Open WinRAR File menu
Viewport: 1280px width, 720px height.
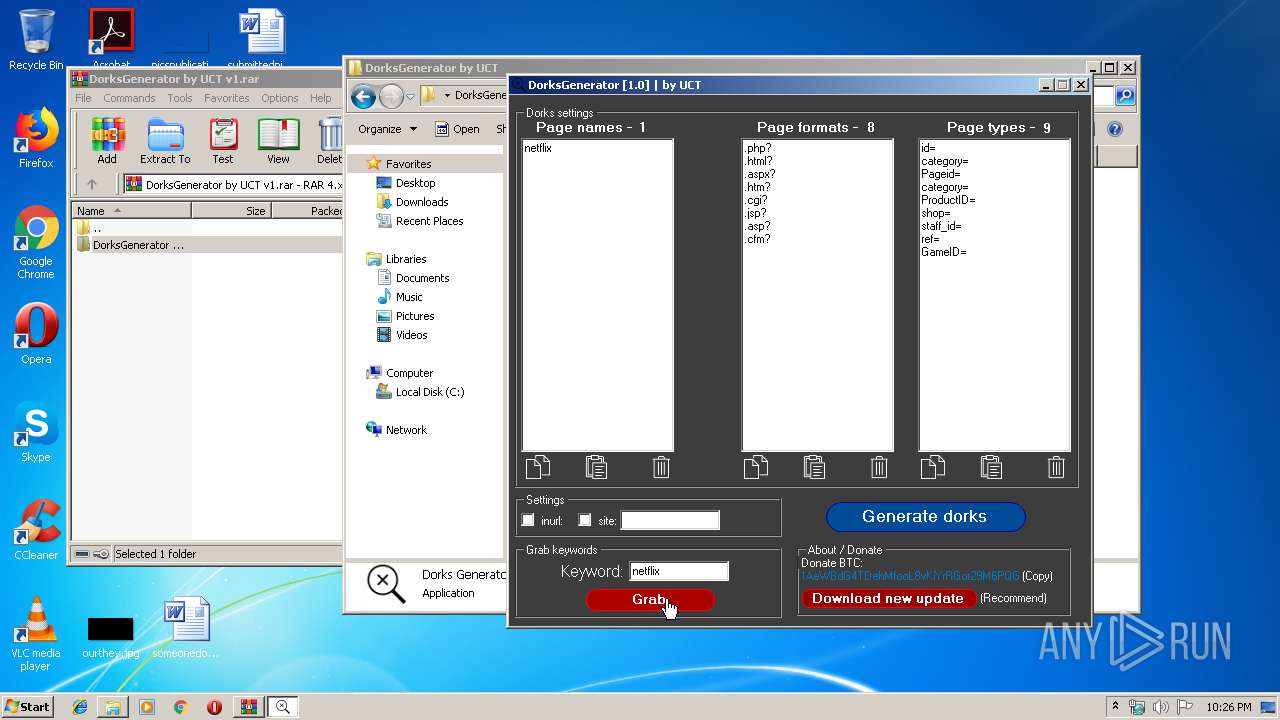[x=83, y=98]
